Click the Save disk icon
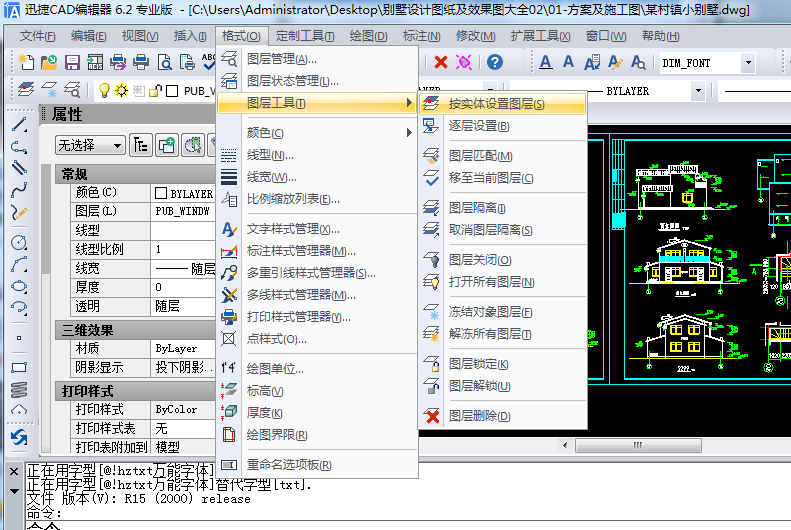Image resolution: width=791 pixels, height=530 pixels. [x=72, y=63]
